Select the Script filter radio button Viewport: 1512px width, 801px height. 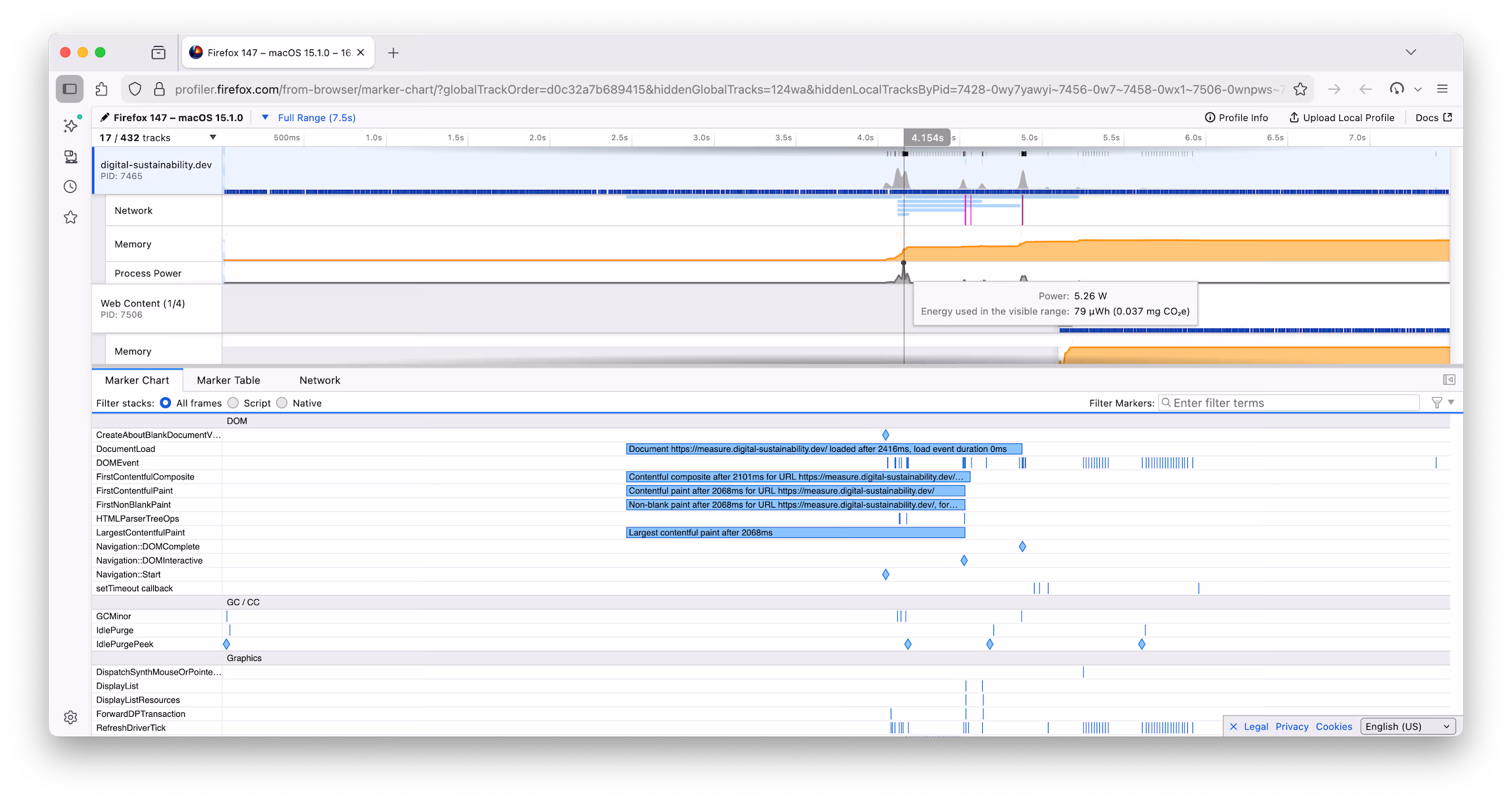[x=233, y=402]
